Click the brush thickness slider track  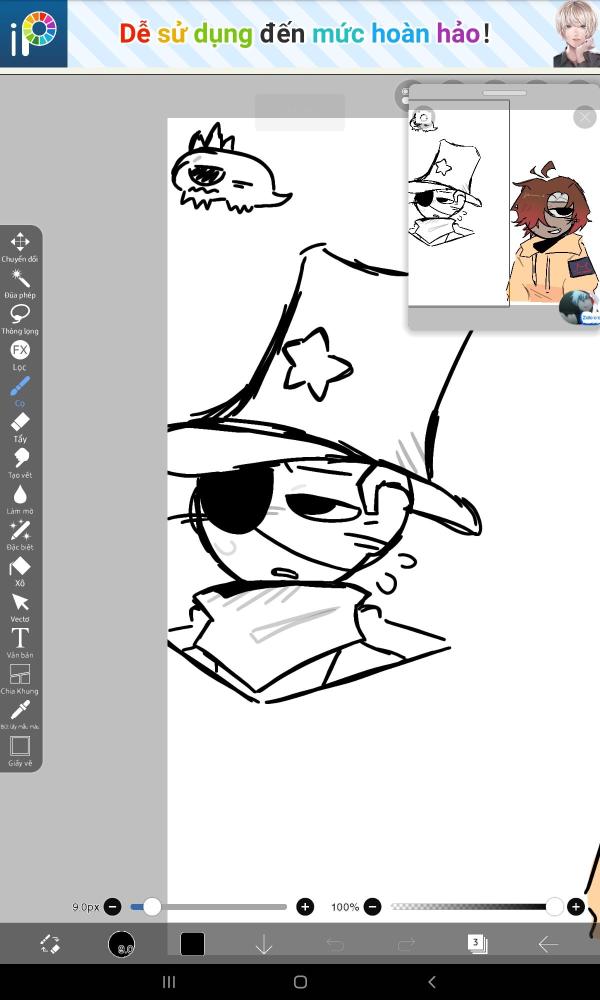pos(209,906)
